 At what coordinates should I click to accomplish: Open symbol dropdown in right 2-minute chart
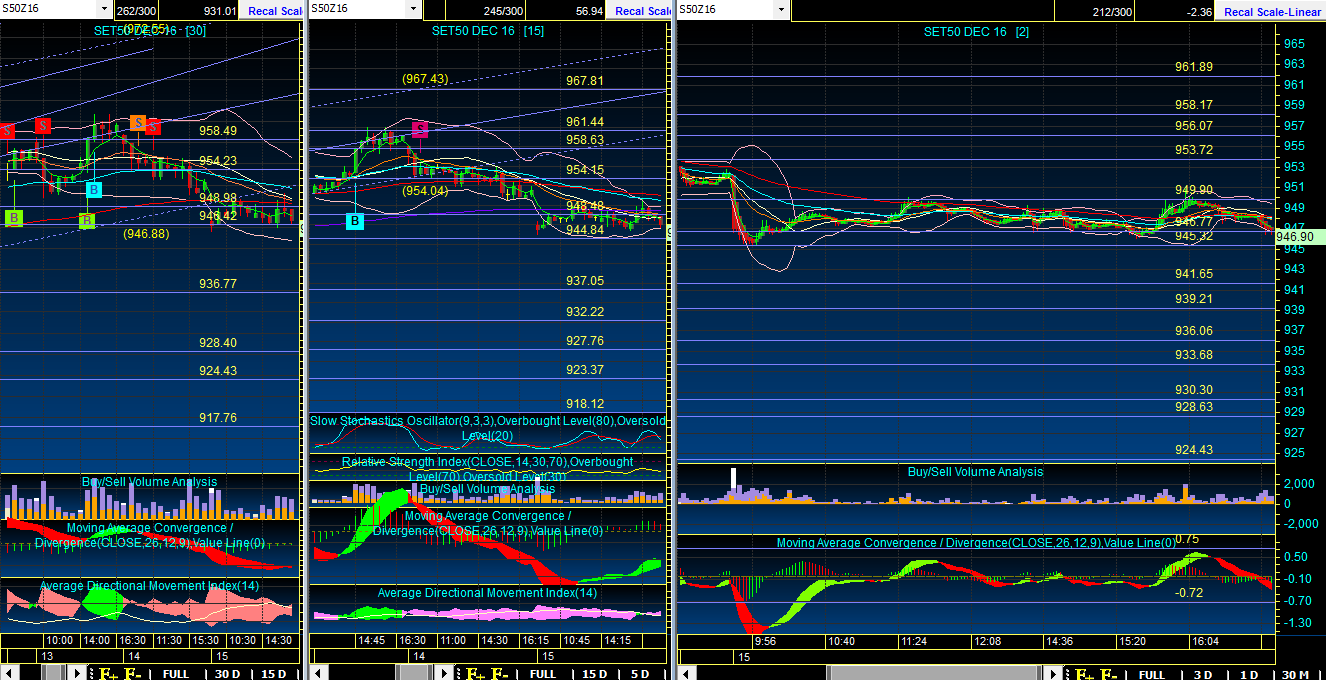coord(781,9)
